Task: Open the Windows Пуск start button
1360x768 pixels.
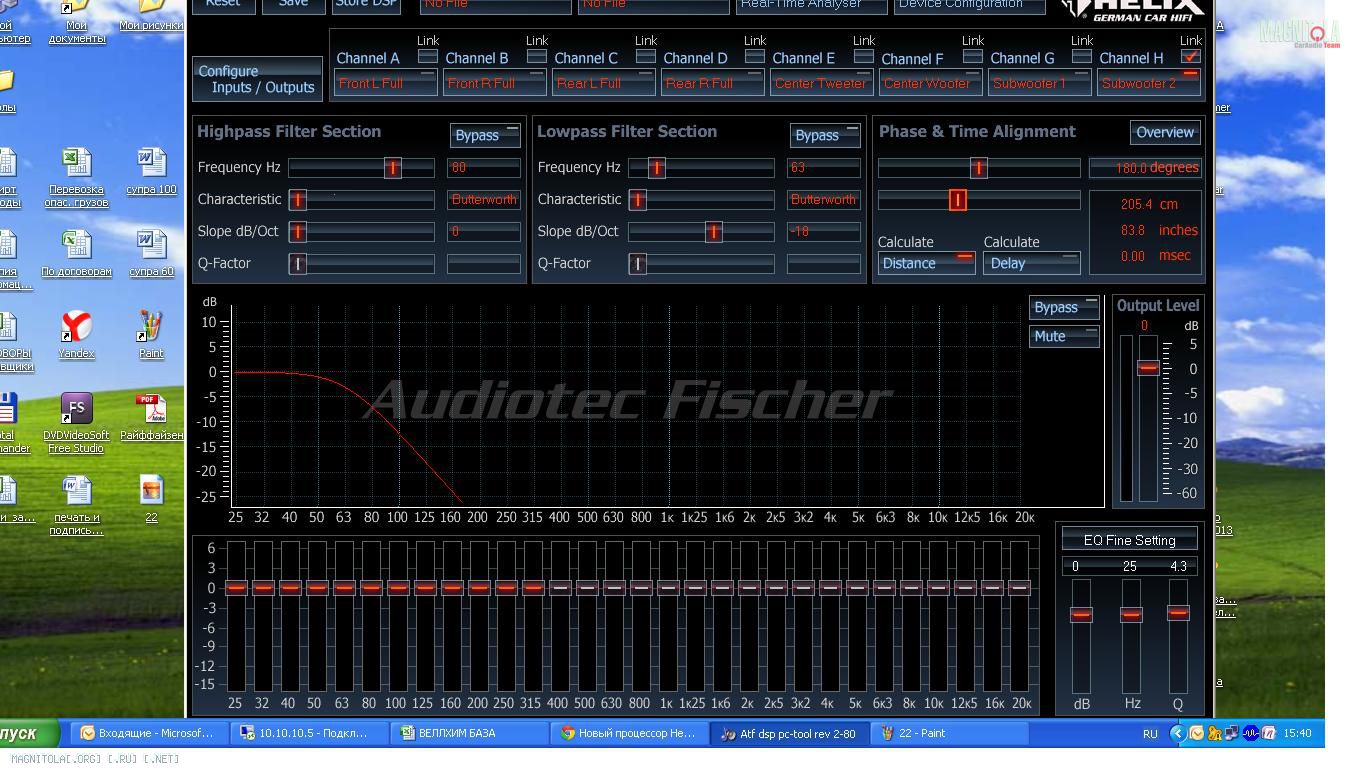Action: [x=28, y=733]
